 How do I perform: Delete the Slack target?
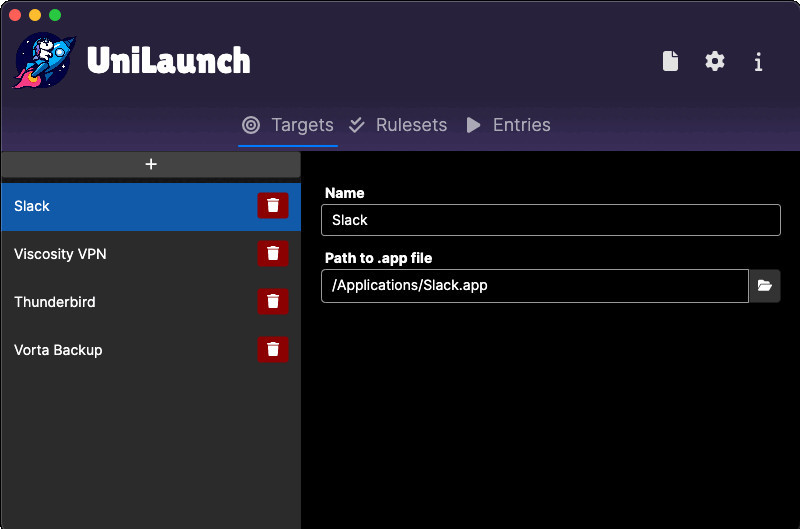click(x=273, y=206)
